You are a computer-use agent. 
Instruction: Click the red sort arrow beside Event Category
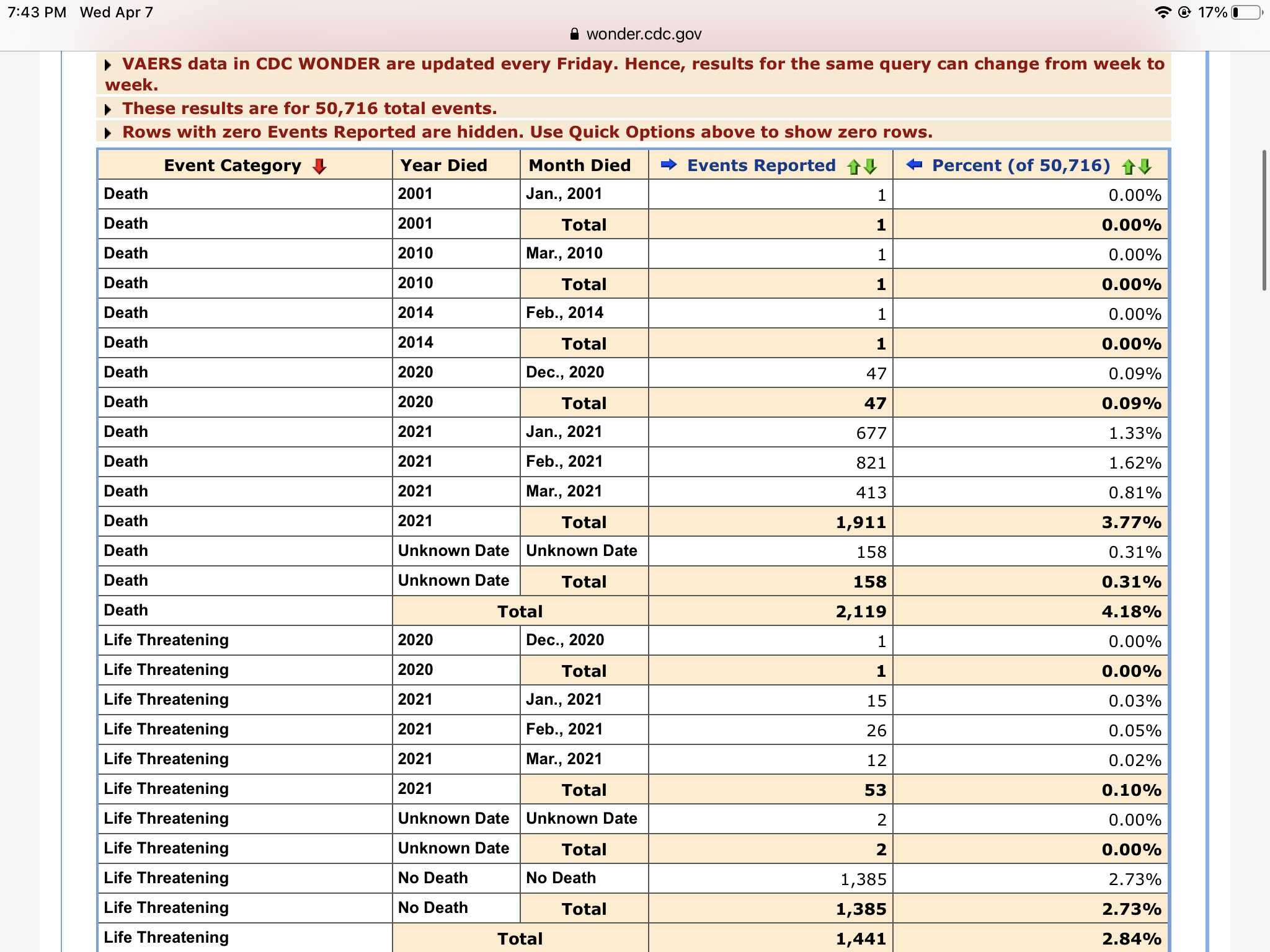(319, 166)
